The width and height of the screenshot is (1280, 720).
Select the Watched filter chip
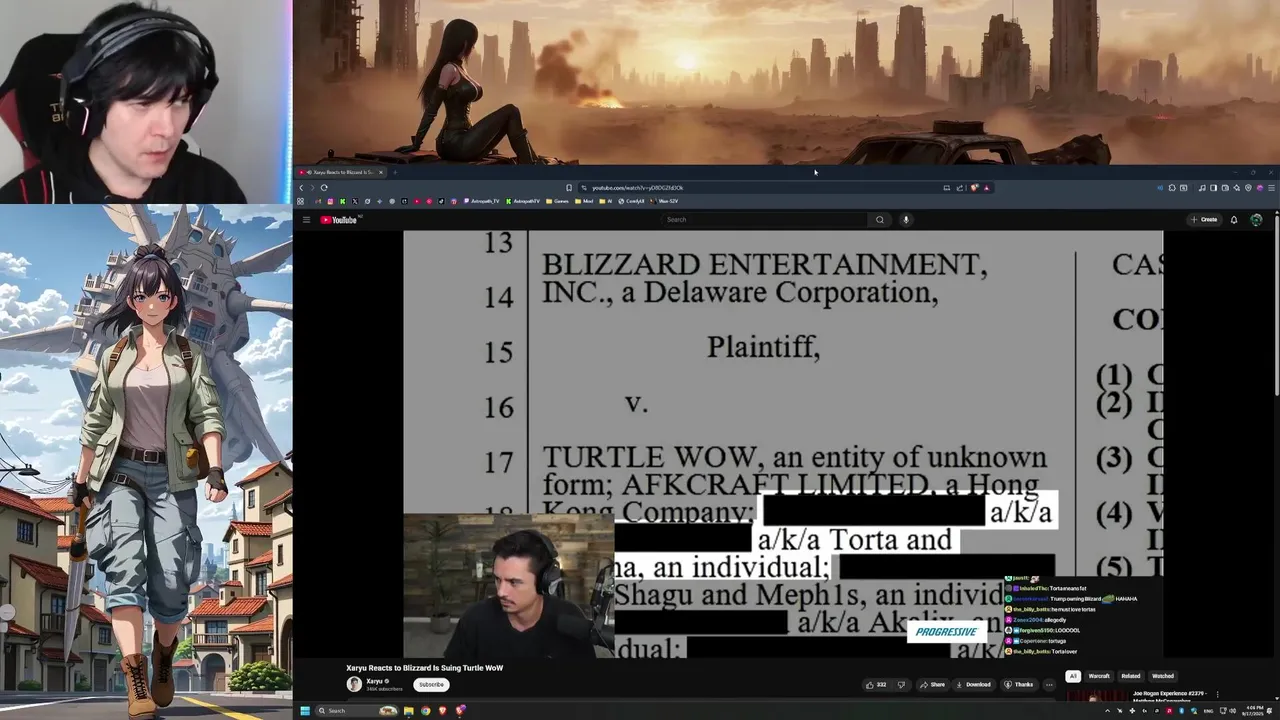(x=1163, y=676)
